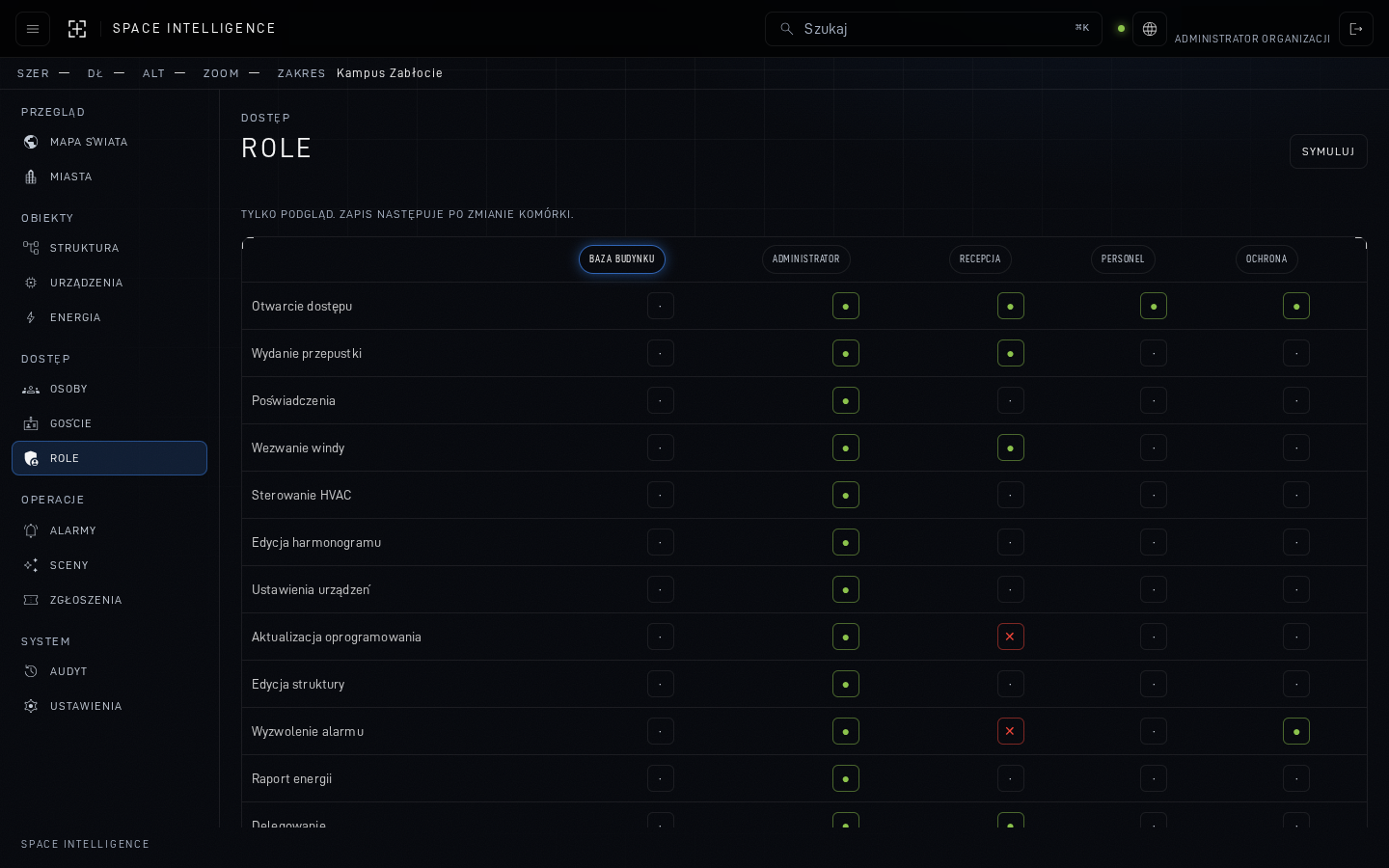Toggle Aktualizacja oprogramowania for Recepcja
Image resolution: width=1389 pixels, height=868 pixels.
(1010, 637)
